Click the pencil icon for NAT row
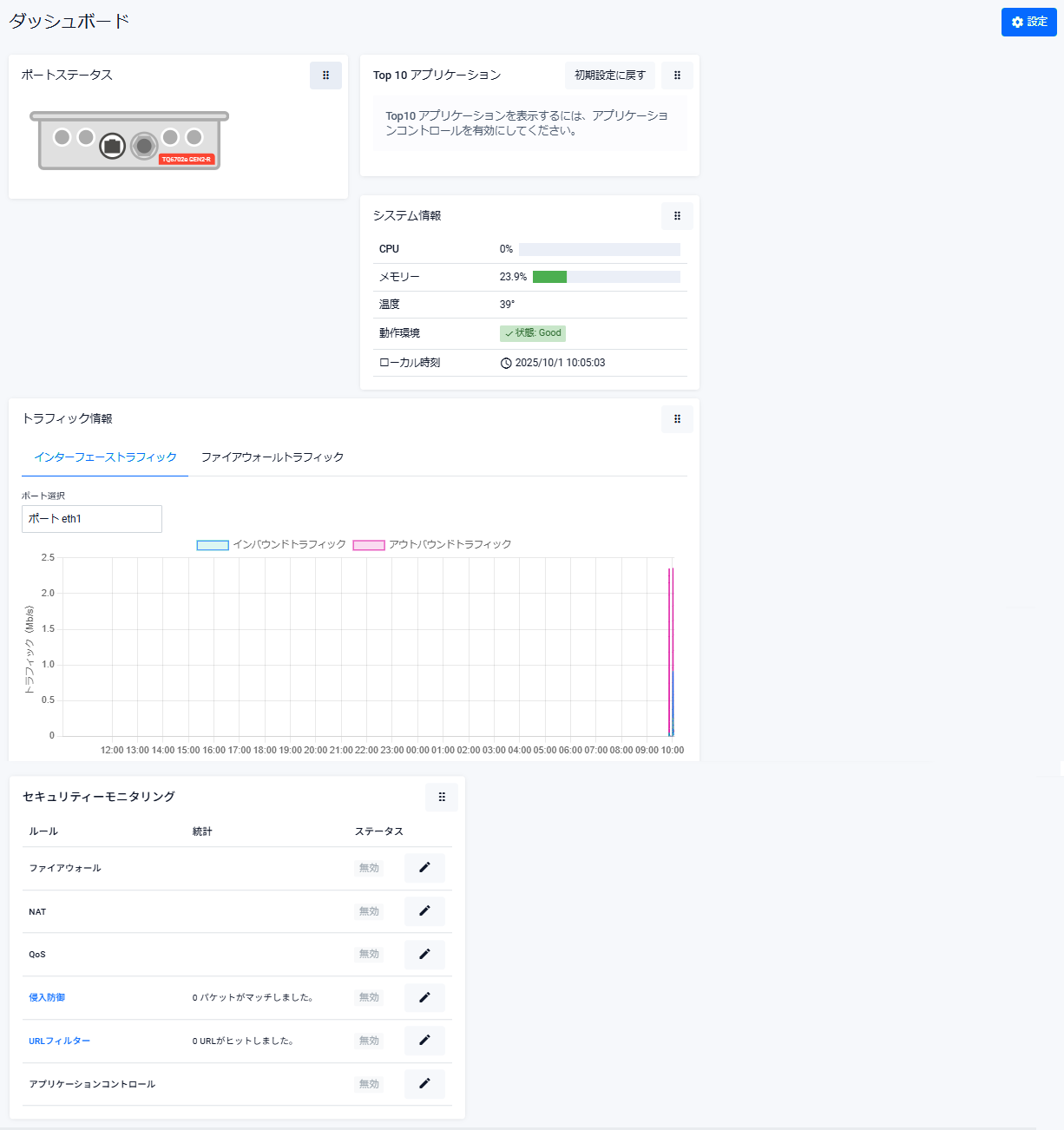Viewport: 1064px width, 1130px height. (x=424, y=911)
